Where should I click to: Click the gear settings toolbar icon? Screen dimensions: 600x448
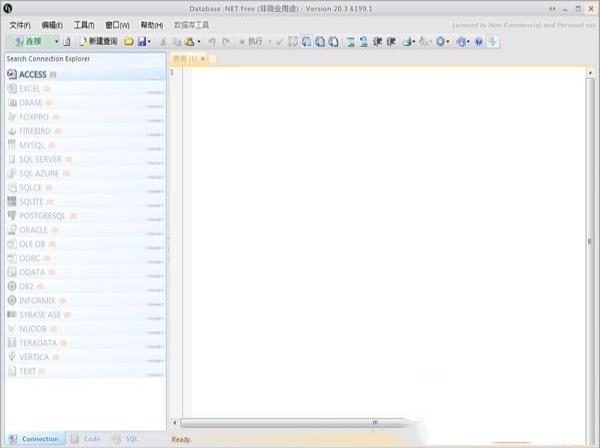click(x=440, y=41)
